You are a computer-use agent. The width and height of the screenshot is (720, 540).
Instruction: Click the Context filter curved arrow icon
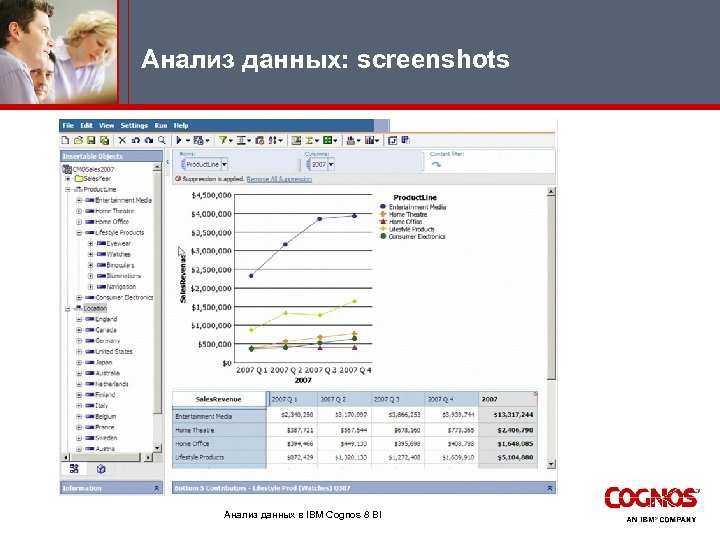(436, 164)
